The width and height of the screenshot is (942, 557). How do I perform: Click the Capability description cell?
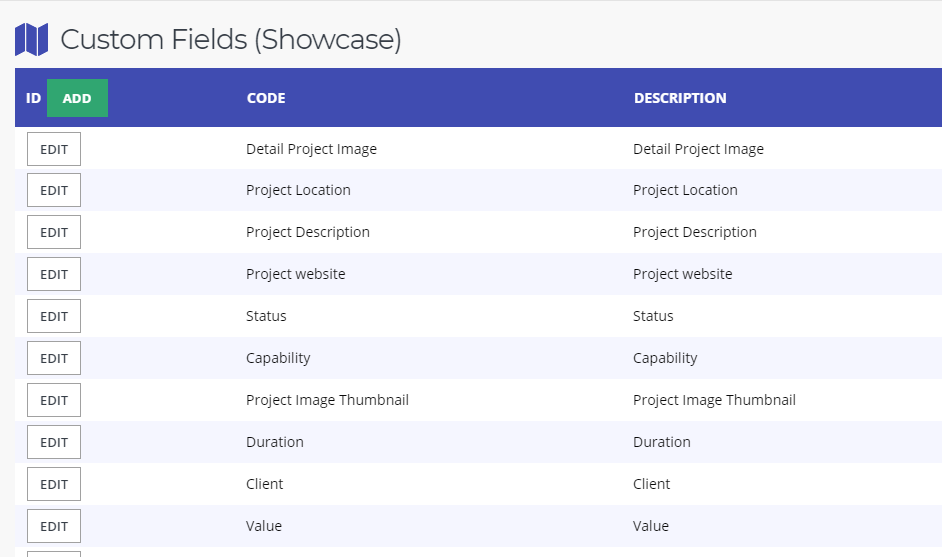point(665,358)
